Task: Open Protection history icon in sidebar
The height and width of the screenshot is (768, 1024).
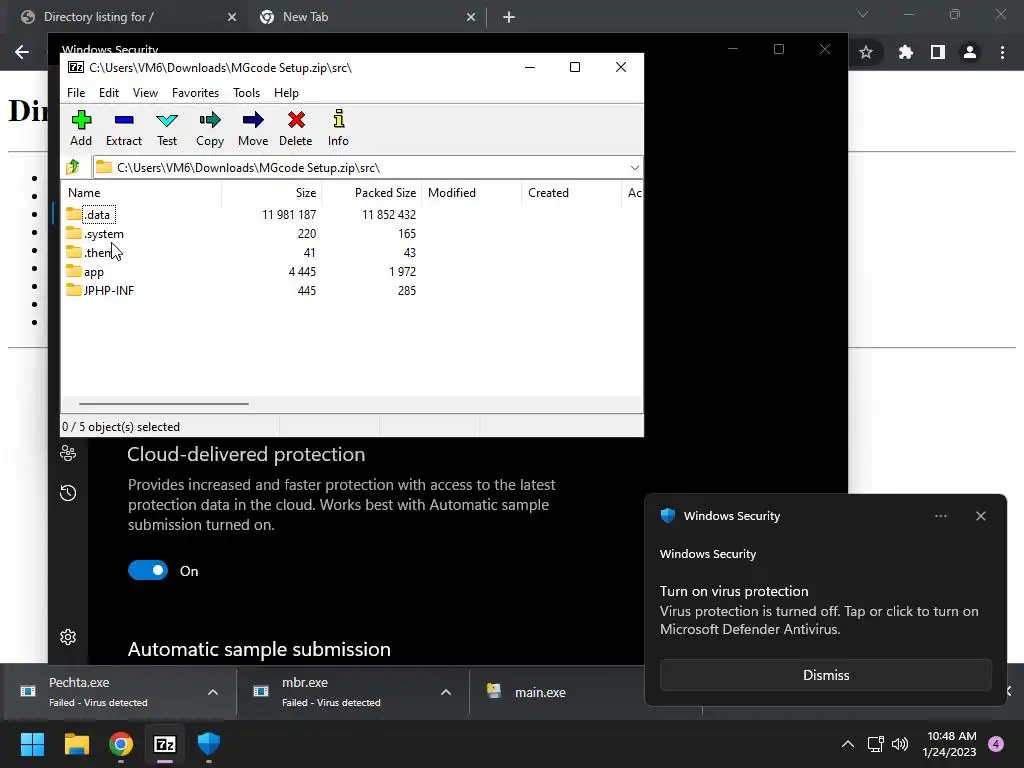Action: coord(68,492)
